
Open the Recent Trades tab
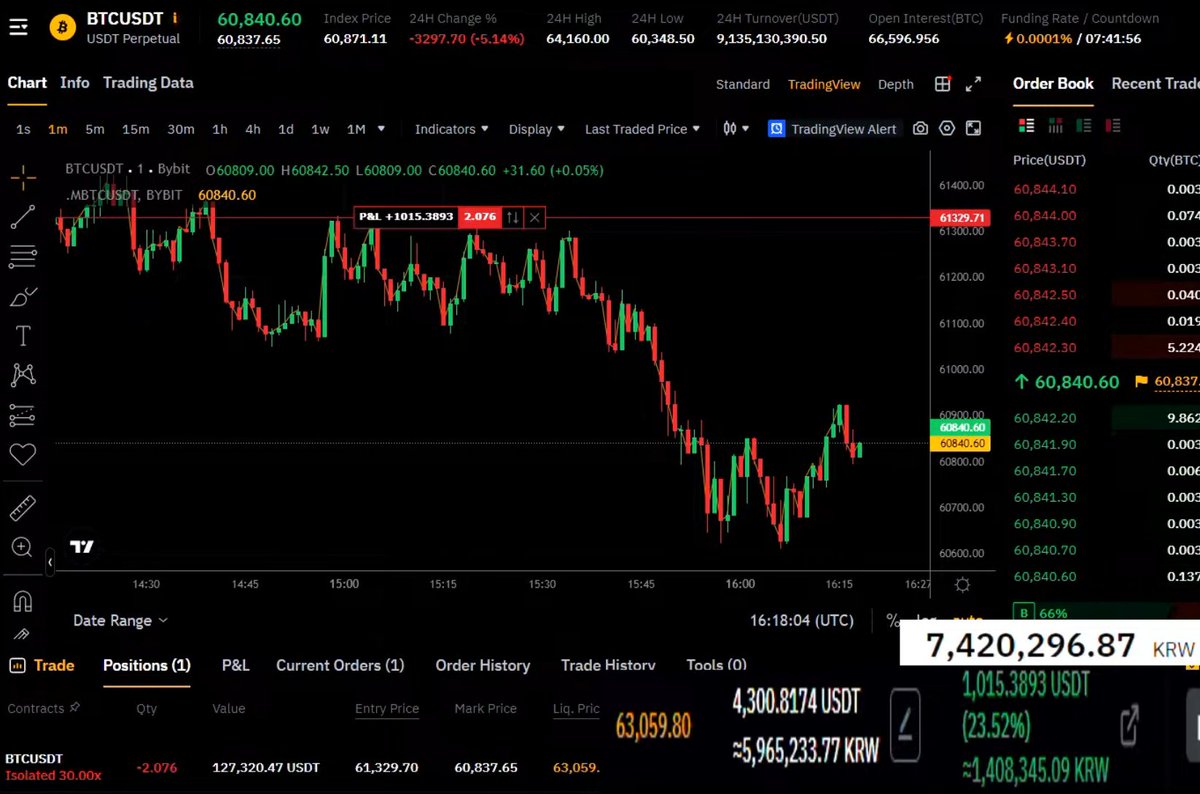pos(1155,83)
